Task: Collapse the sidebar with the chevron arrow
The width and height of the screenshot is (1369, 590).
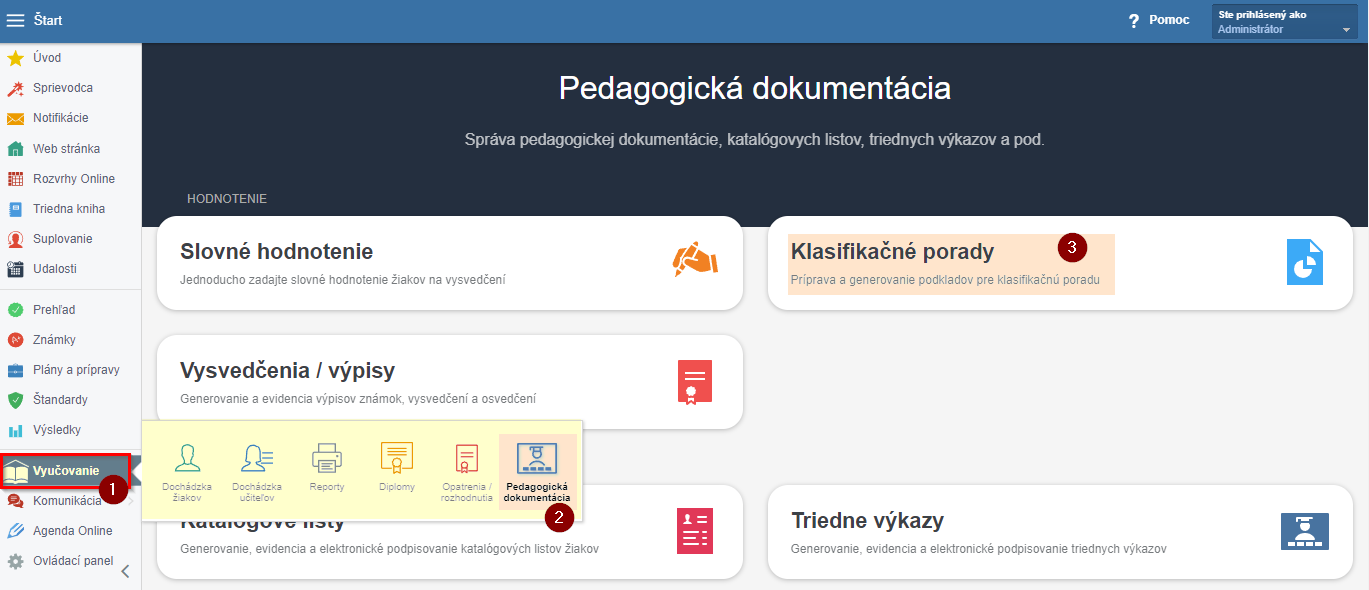Action: tap(125, 572)
